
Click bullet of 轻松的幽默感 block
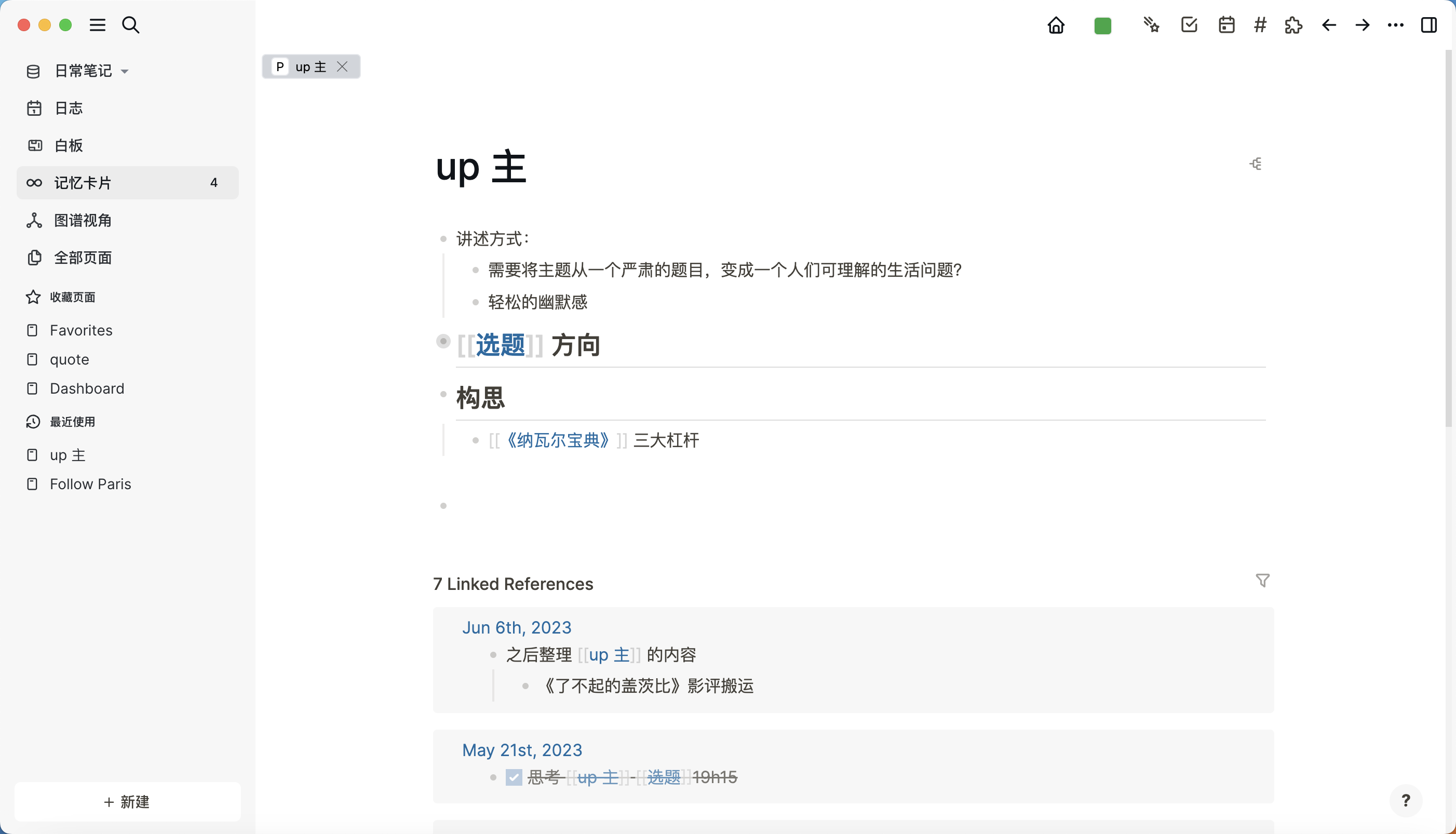475,302
